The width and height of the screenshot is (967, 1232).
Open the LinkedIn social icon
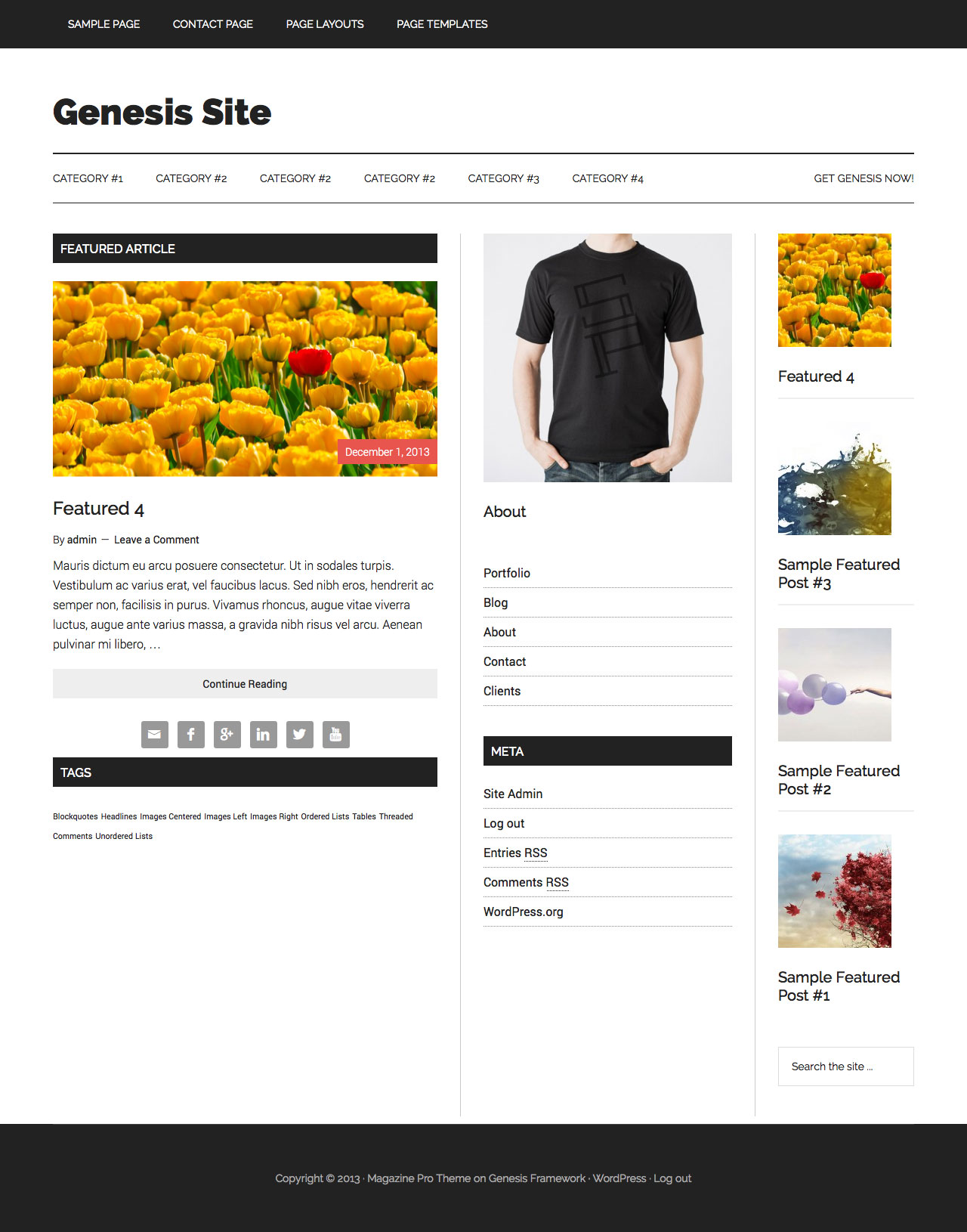click(264, 734)
